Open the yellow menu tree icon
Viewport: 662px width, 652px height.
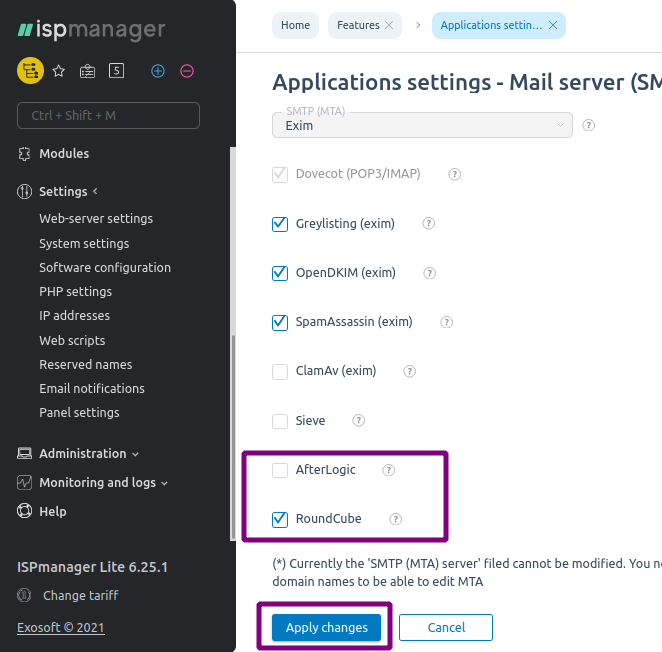coord(30,71)
